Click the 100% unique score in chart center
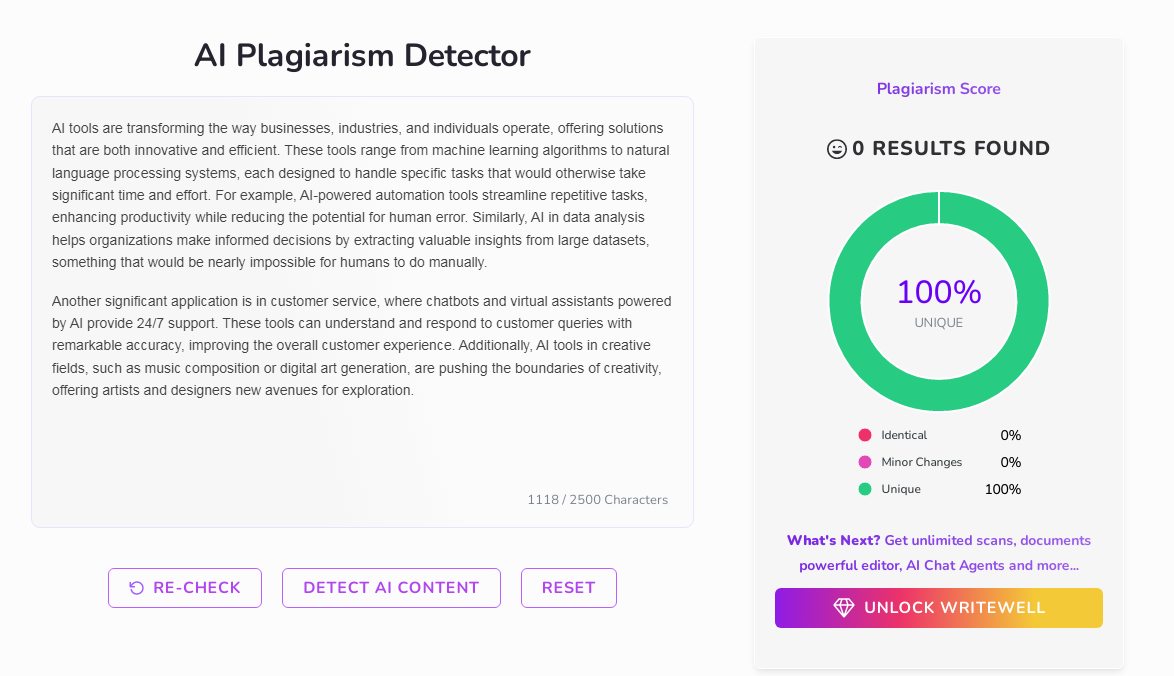 click(x=938, y=293)
